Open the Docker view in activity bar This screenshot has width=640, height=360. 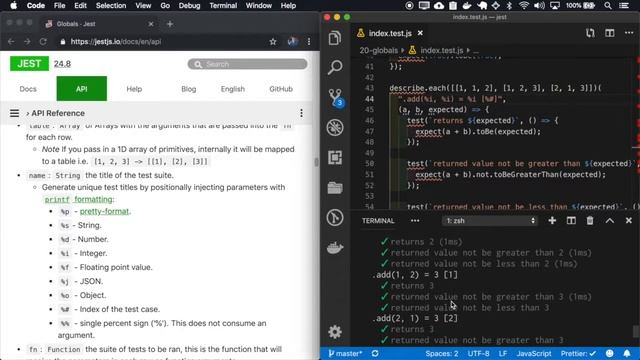pyautogui.click(x=335, y=247)
